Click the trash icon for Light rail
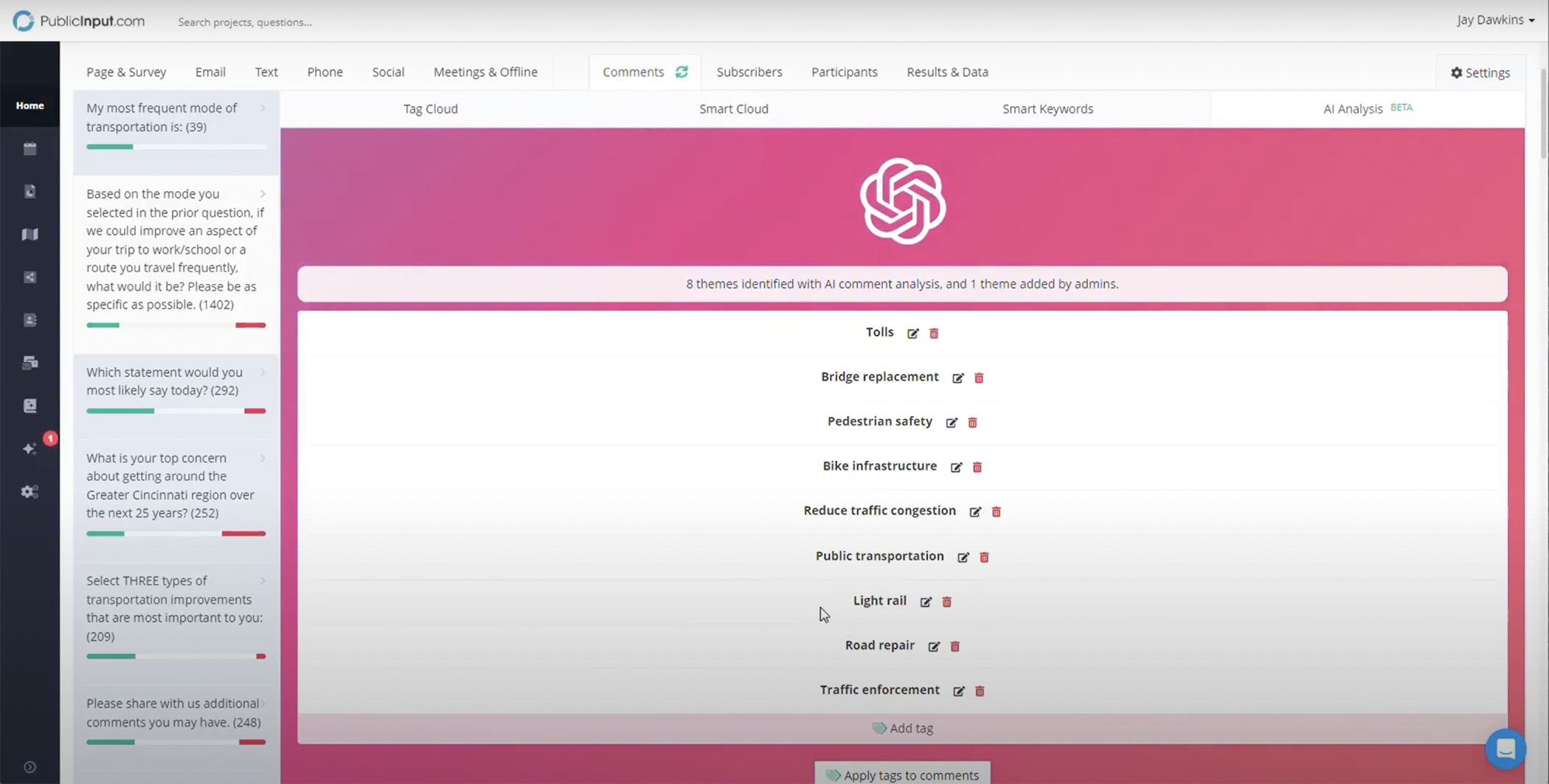The width and height of the screenshot is (1549, 784). pyautogui.click(x=946, y=602)
